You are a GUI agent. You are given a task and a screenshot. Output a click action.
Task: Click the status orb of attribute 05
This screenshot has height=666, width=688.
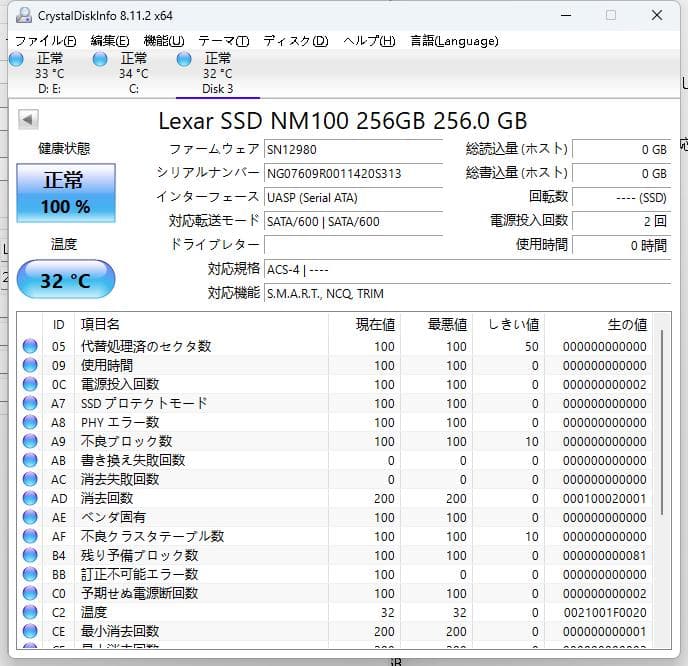coord(30,346)
